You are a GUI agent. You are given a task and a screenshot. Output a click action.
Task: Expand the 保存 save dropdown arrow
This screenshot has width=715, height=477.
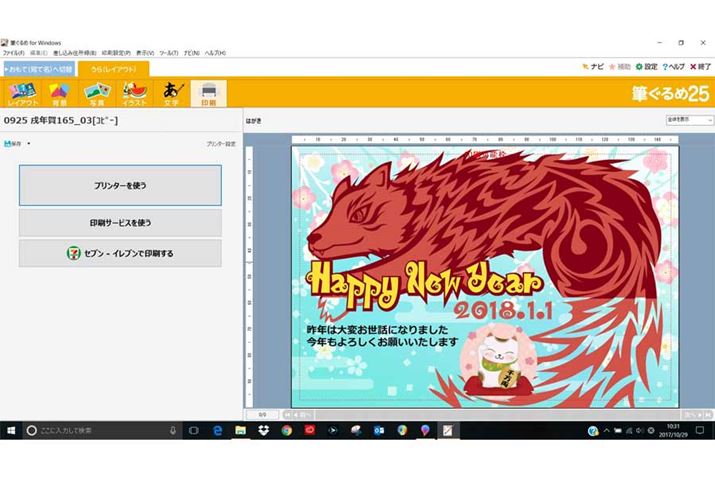click(x=29, y=144)
